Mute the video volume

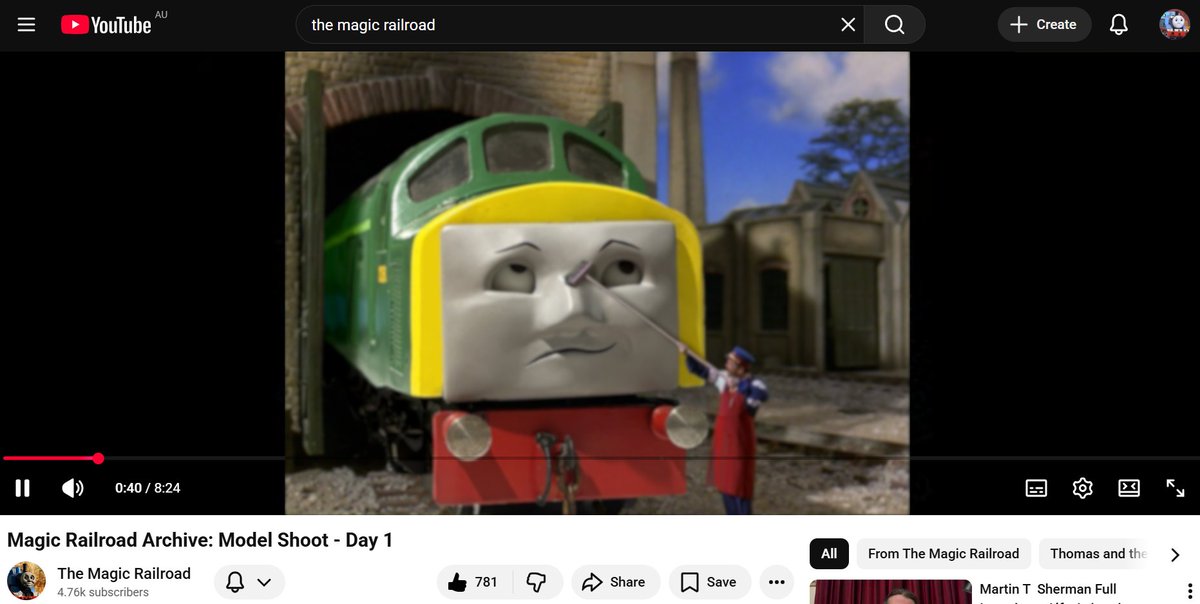[x=73, y=488]
